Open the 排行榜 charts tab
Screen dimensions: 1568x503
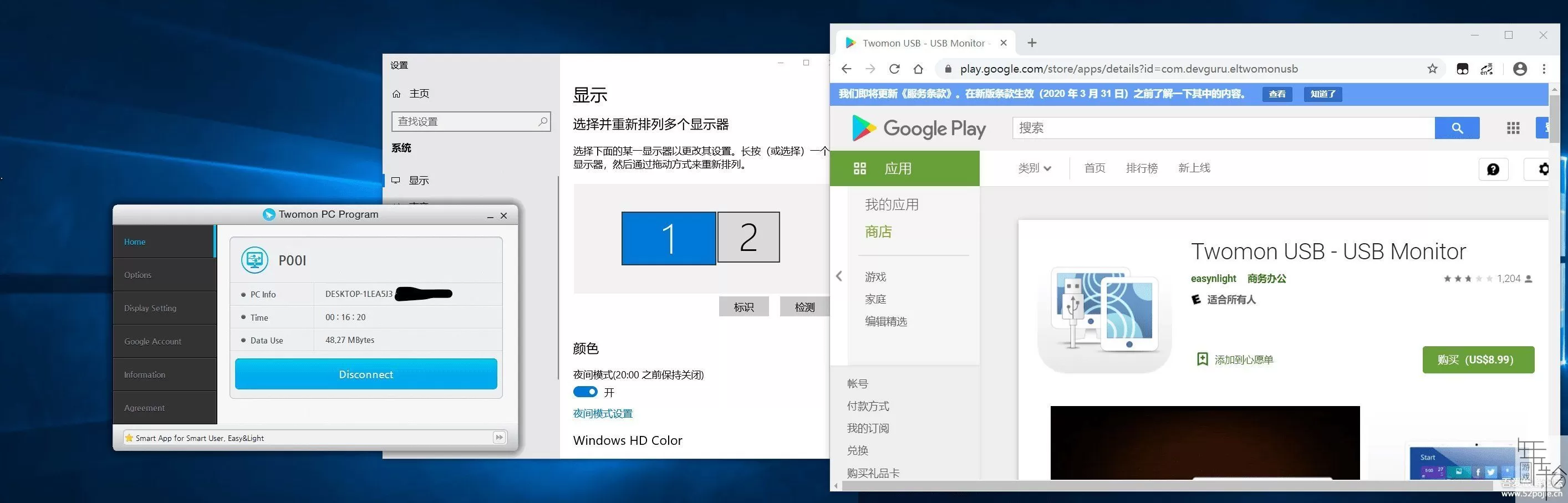[1141, 168]
